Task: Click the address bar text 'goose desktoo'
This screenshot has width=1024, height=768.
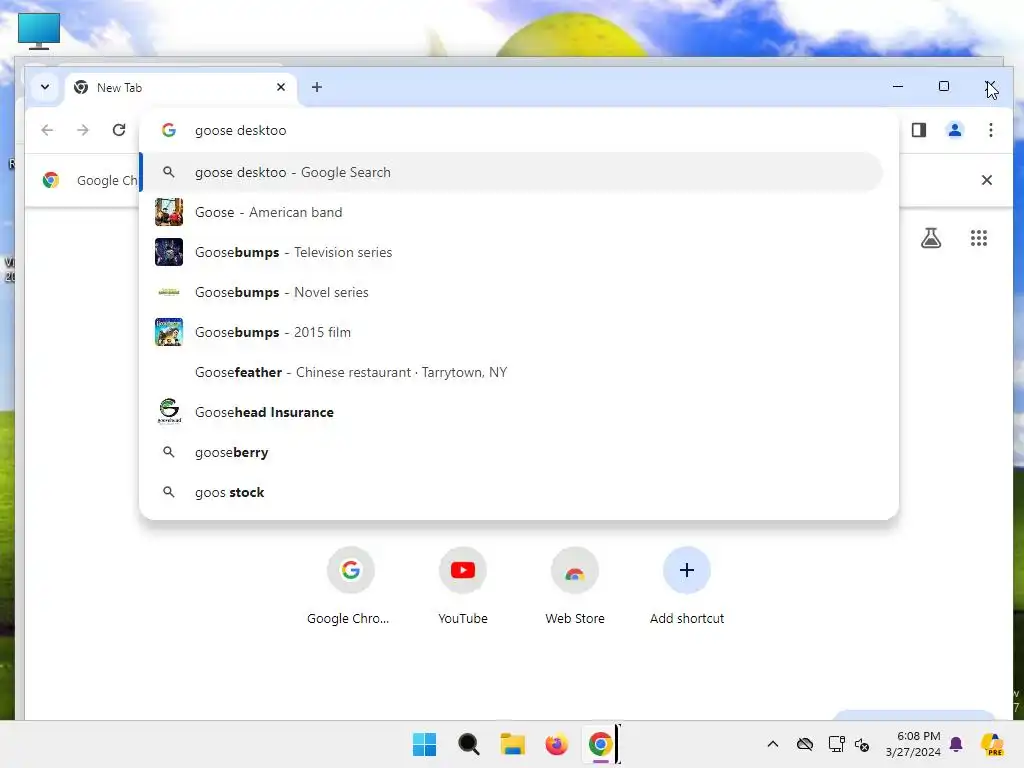Action: coord(240,130)
